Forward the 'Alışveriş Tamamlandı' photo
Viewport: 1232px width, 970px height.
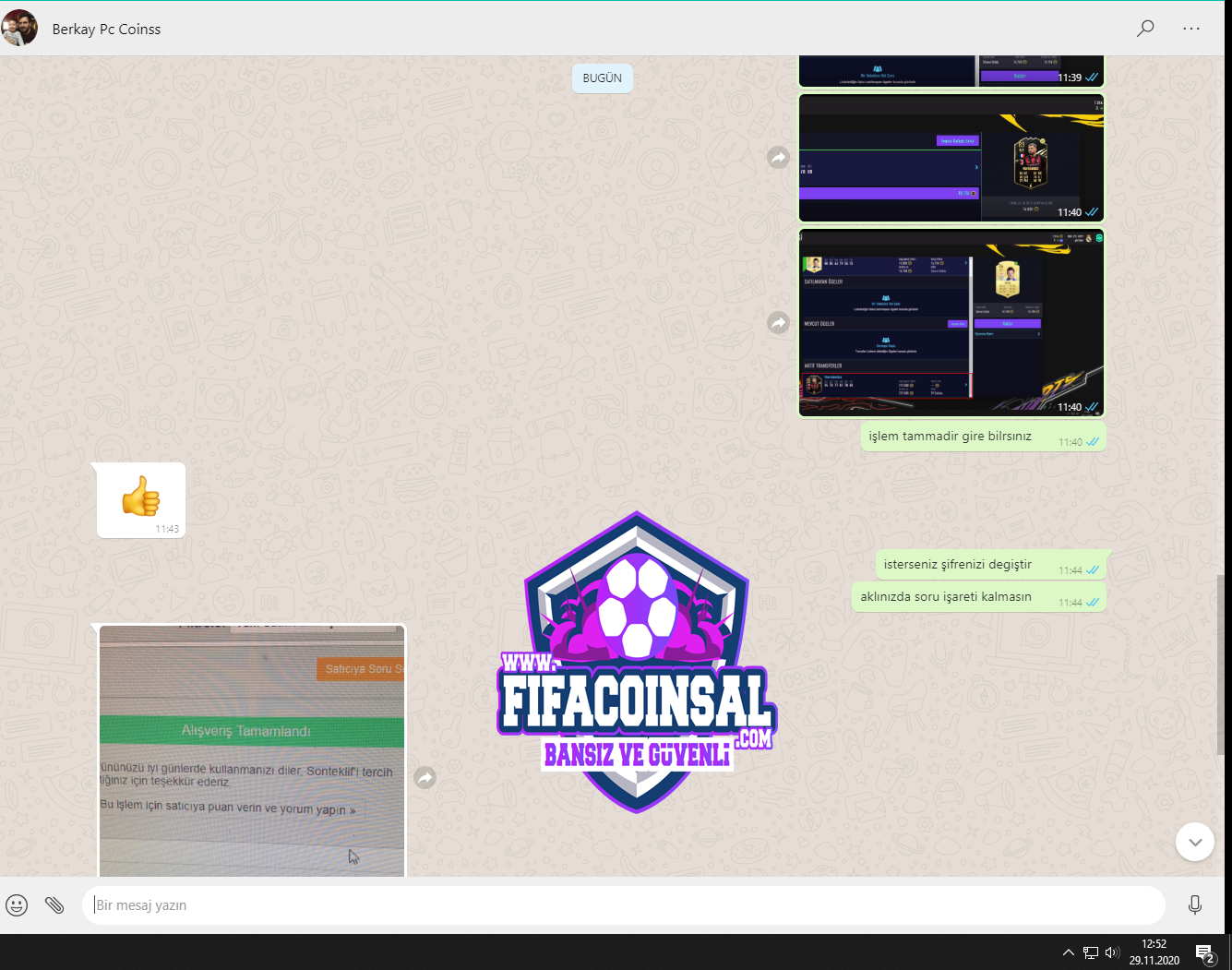(425, 778)
